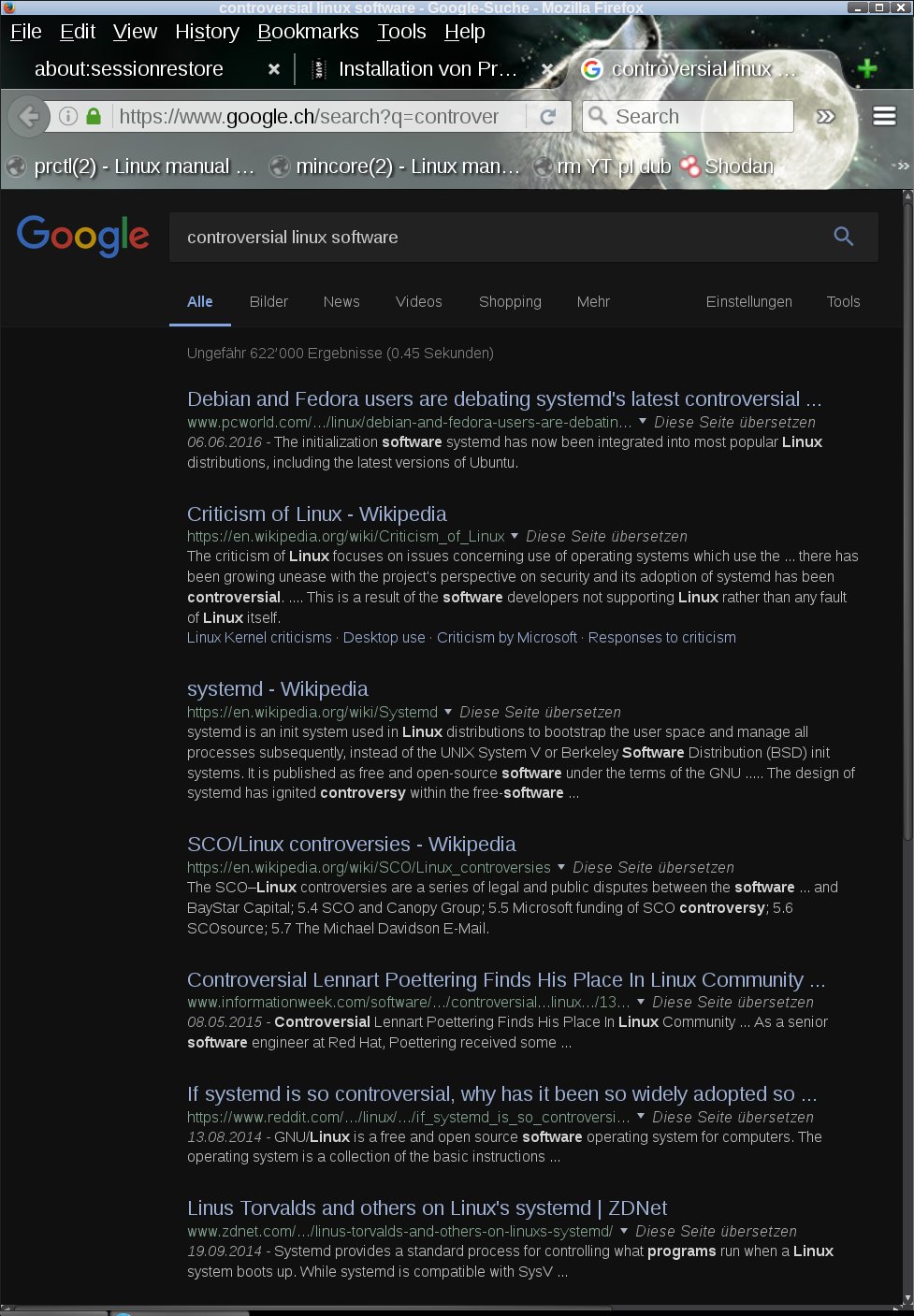The height and width of the screenshot is (1316, 914).
Task: Click the Google logo
Action: point(82,236)
